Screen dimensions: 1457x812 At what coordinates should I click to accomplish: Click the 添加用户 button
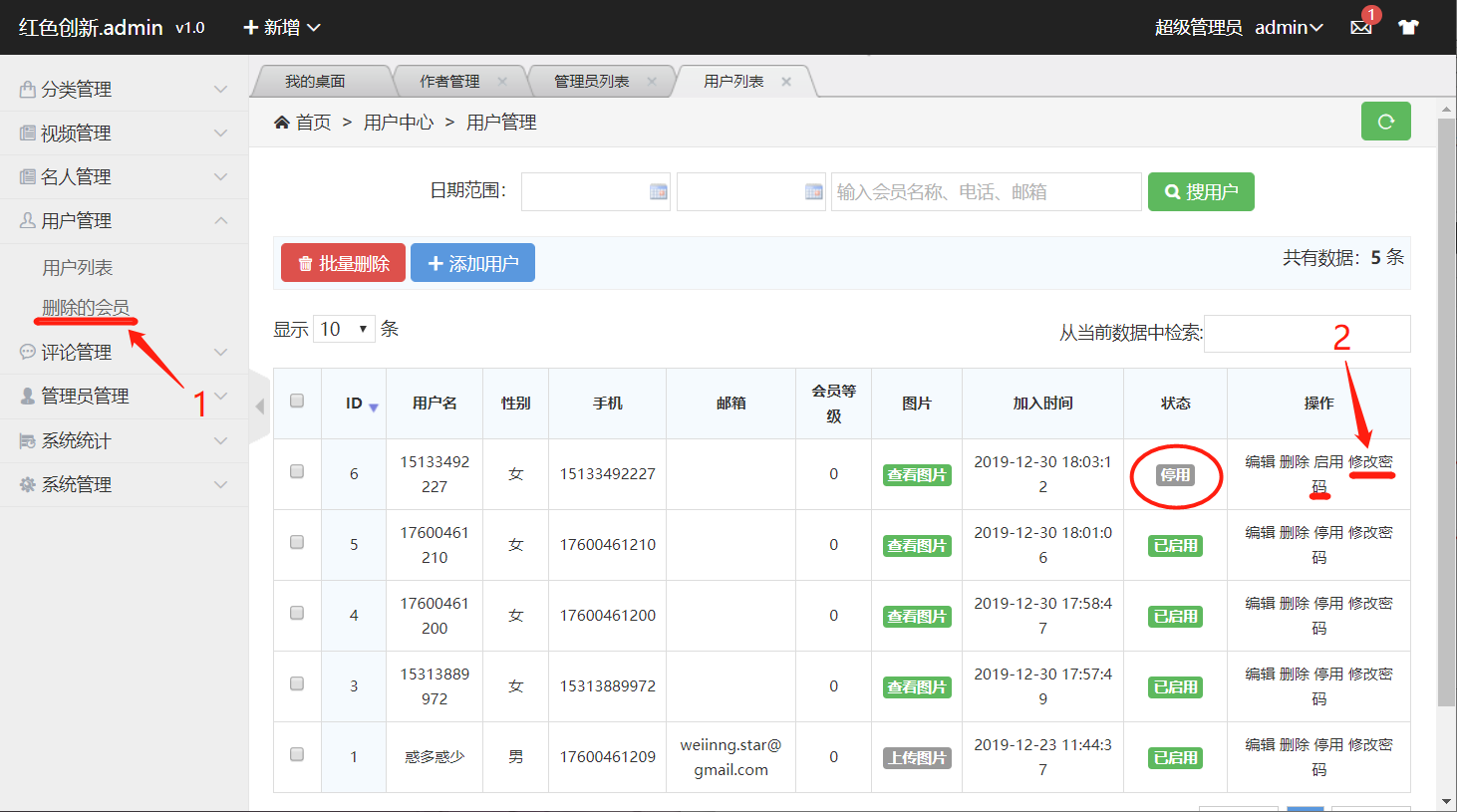[472, 263]
